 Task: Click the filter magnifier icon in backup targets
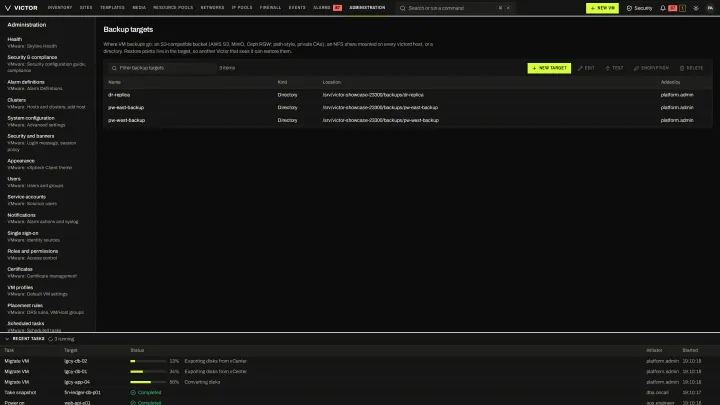(x=114, y=68)
